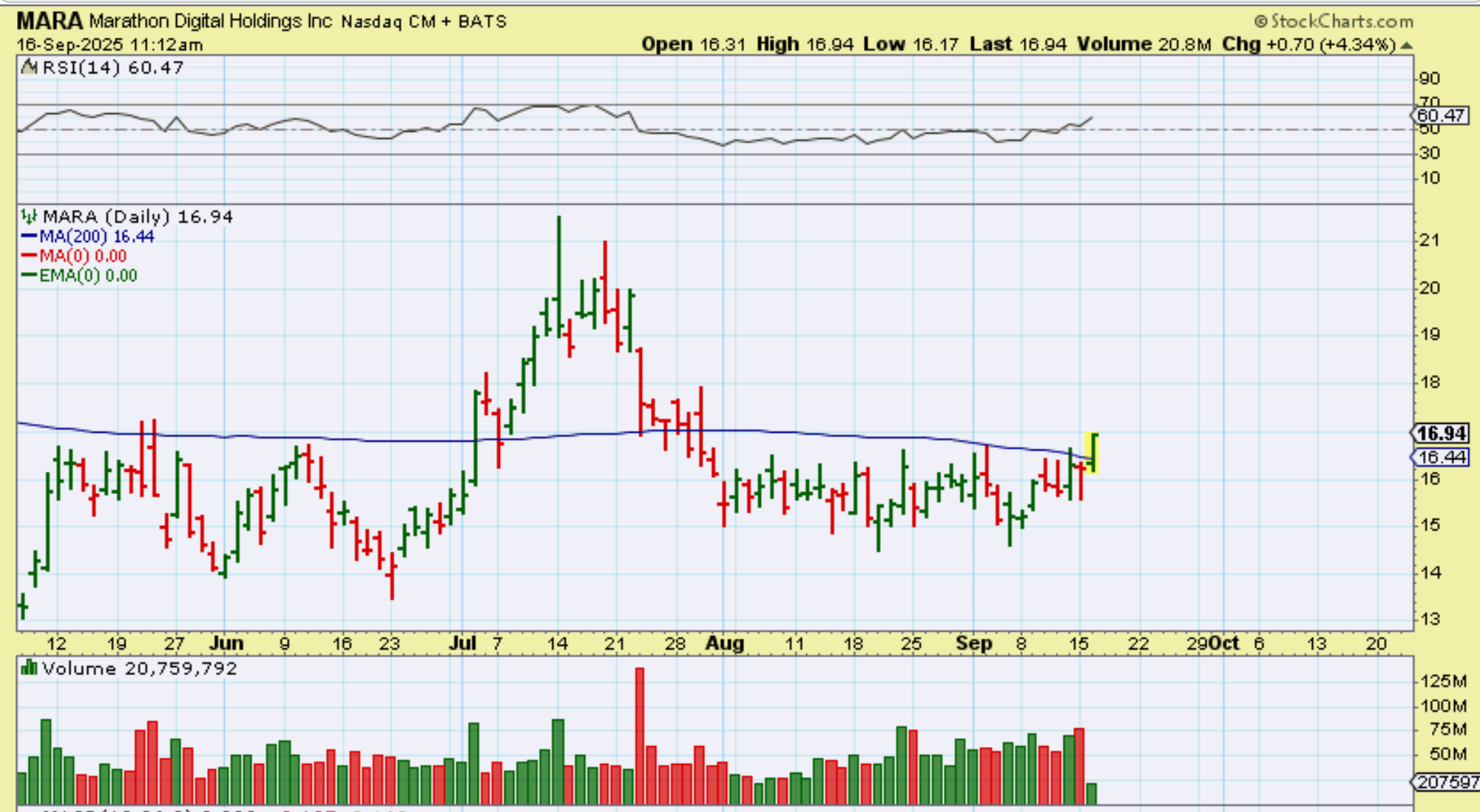
Task: Click the blue MA(200) legend line marker
Action: [x=29, y=237]
